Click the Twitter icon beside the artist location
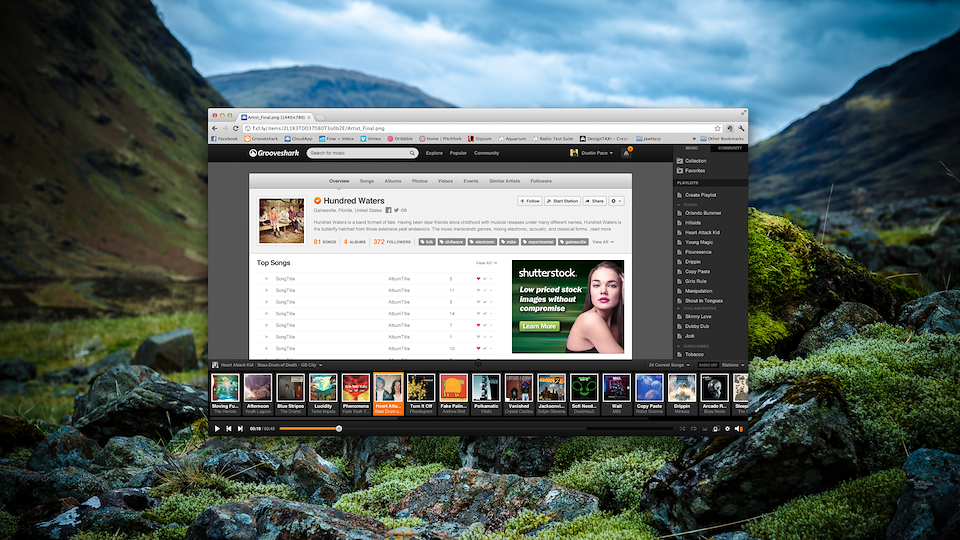Image resolution: width=960 pixels, height=540 pixels. pyautogui.click(x=396, y=210)
